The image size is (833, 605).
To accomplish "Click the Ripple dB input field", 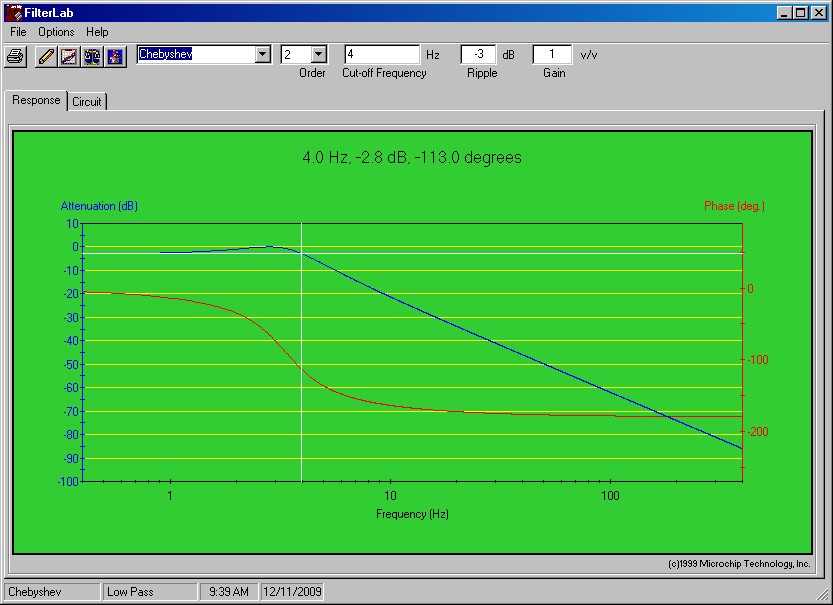I will click(x=478, y=54).
